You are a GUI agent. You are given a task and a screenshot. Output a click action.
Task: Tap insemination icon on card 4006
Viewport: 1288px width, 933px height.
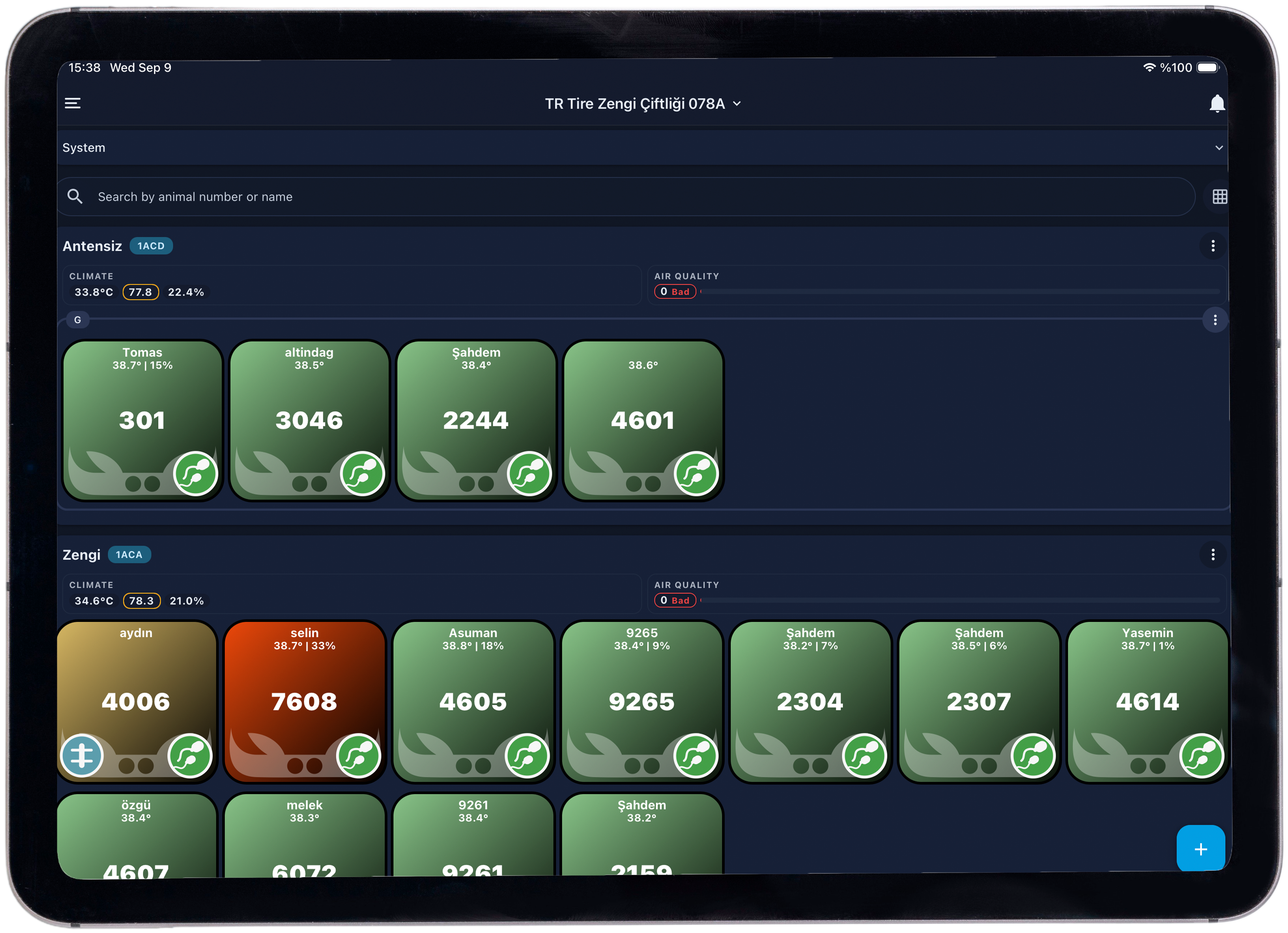click(x=190, y=756)
